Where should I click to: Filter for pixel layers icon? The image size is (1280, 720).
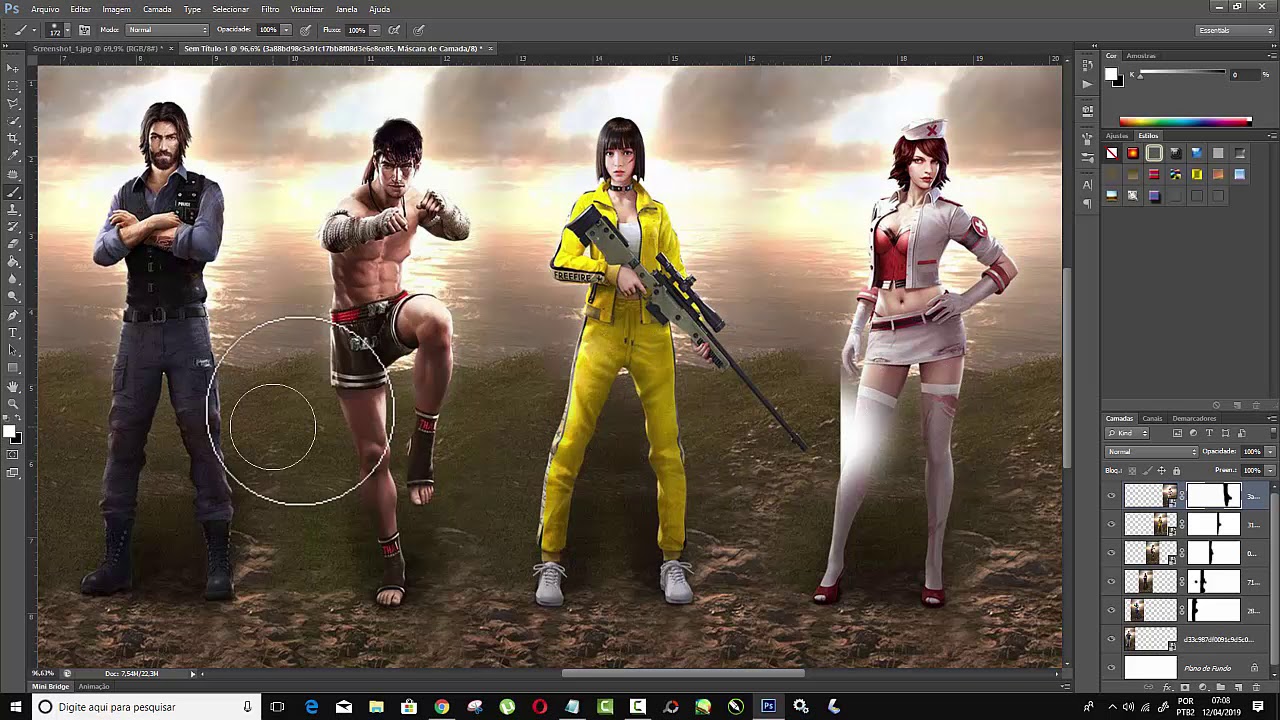click(x=1177, y=433)
